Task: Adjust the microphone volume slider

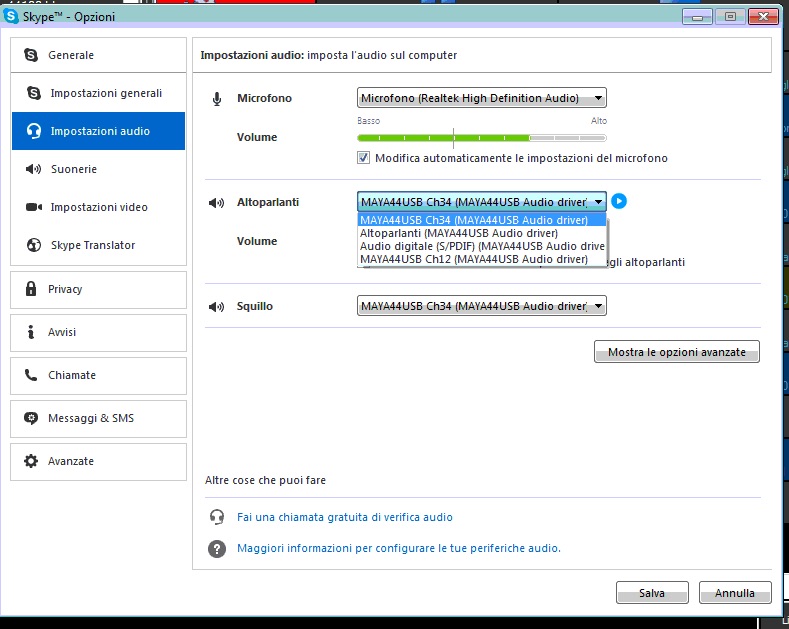Action: 482,138
